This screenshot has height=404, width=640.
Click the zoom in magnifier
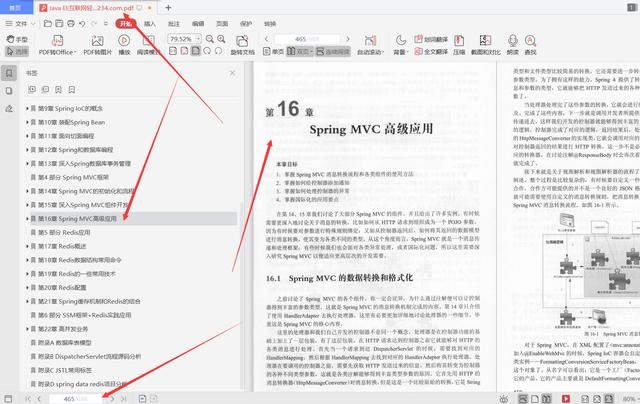click(x=221, y=39)
